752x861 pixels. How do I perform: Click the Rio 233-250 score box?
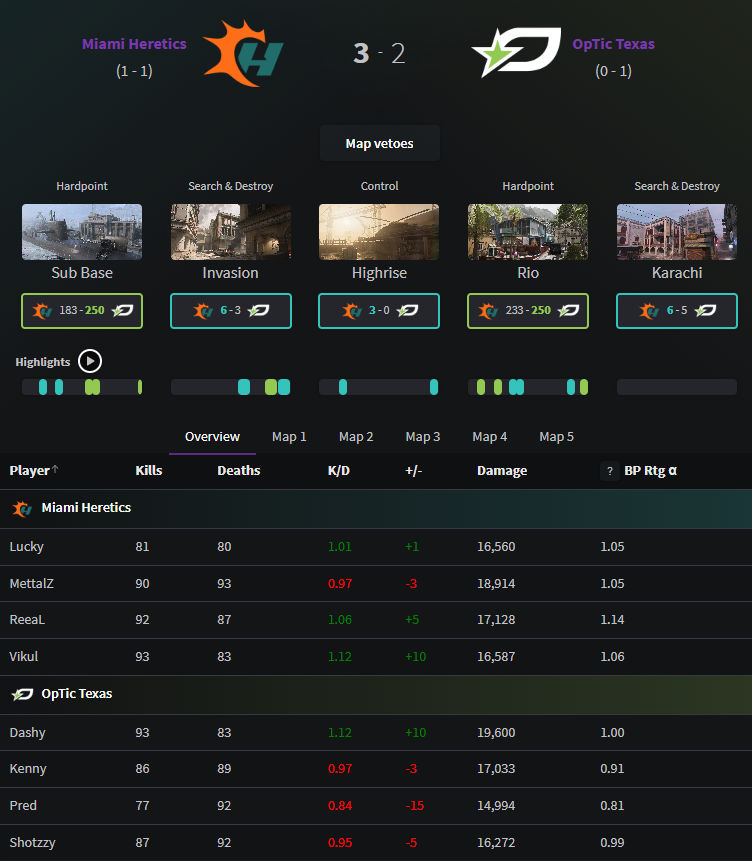coord(528,311)
